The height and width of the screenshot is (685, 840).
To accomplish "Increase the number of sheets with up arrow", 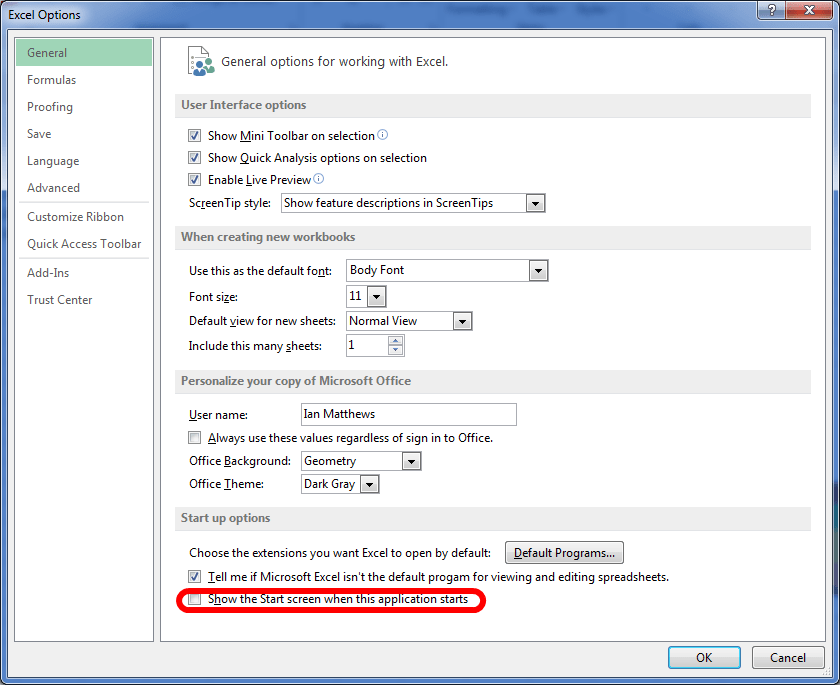I will pos(396,340).
